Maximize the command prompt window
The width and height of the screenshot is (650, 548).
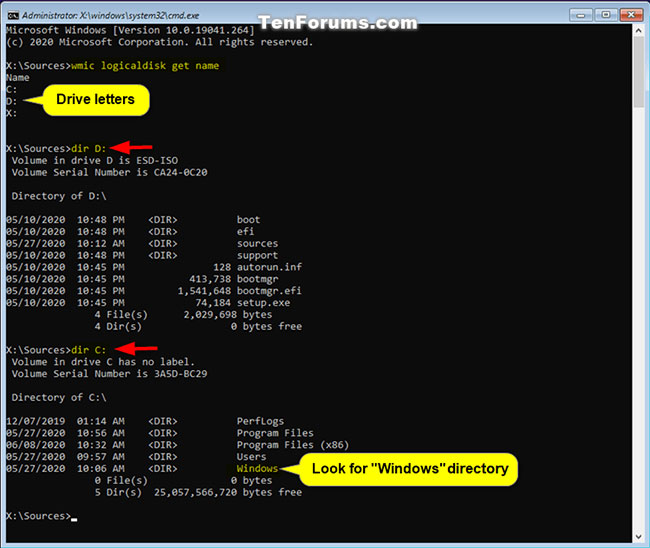tap(606, 15)
